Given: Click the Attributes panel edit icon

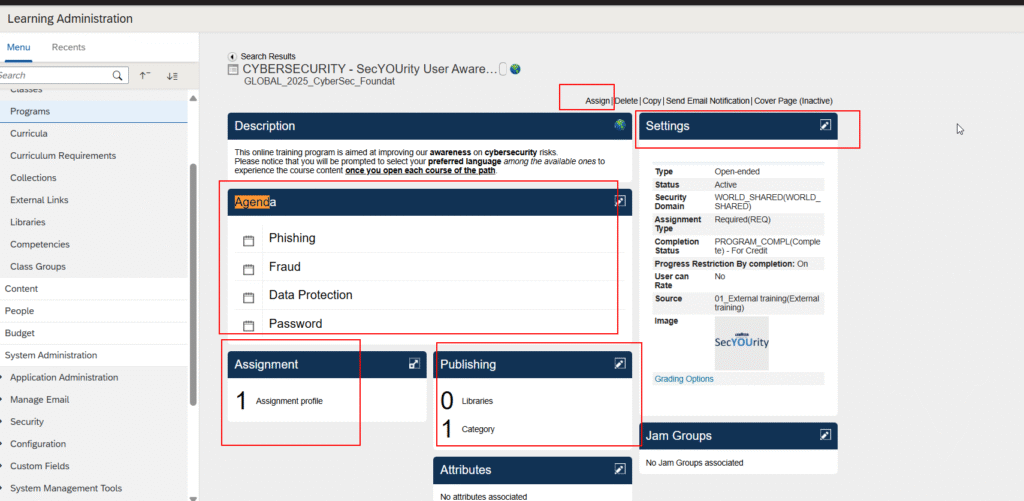Looking at the screenshot, I should pyautogui.click(x=620, y=469).
